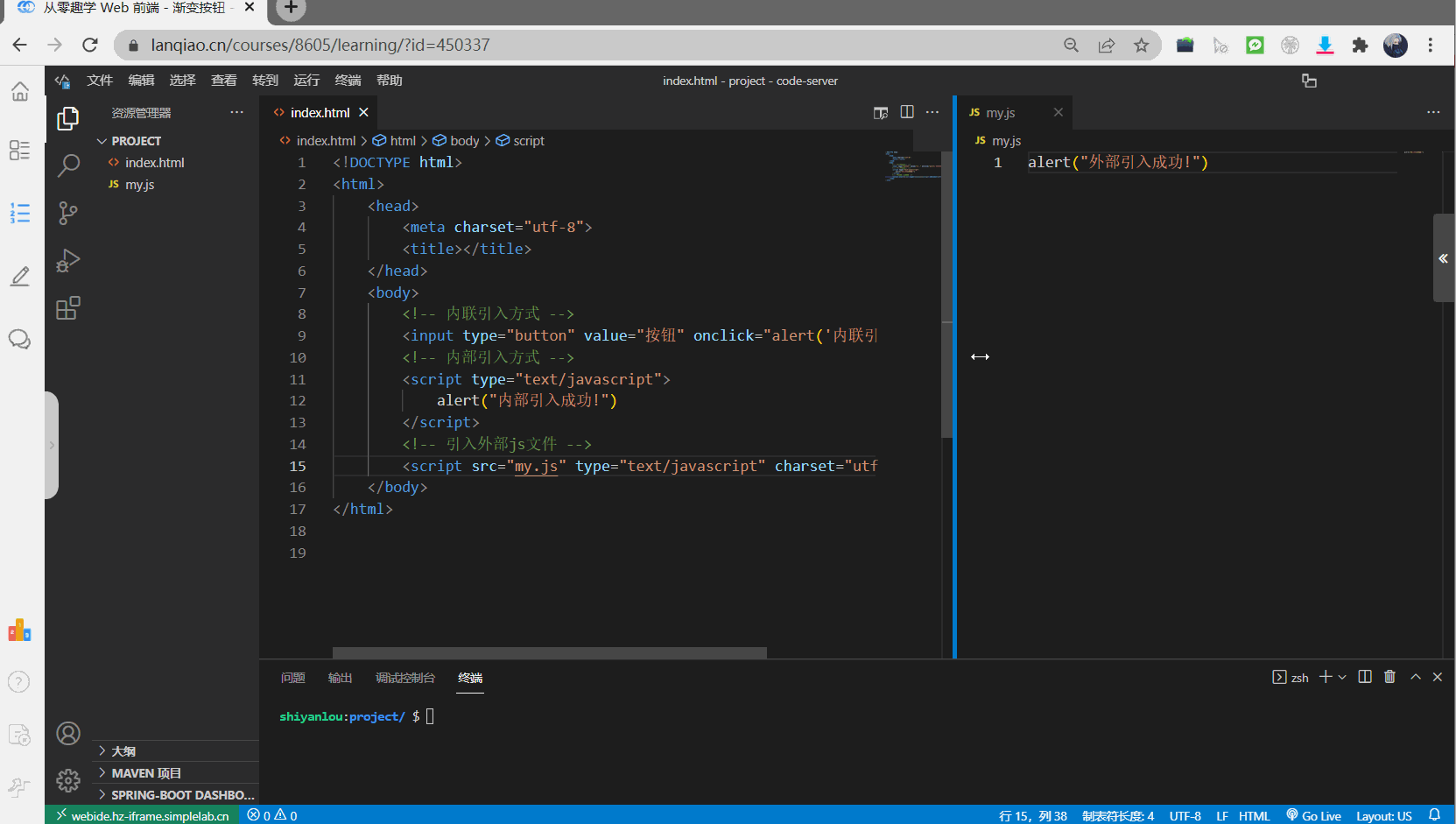The image size is (1456, 824).
Task: Bookmark this page with star icon
Action: coord(1141,46)
